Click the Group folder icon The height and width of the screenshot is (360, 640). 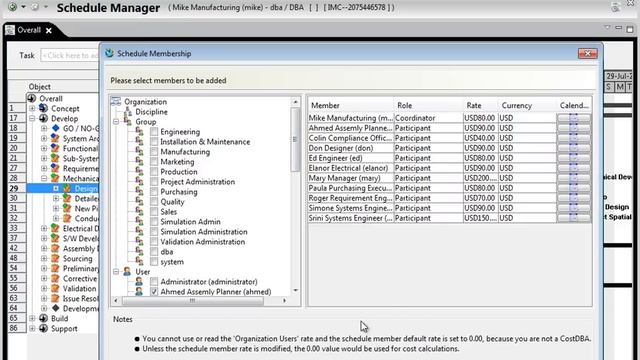pos(128,122)
